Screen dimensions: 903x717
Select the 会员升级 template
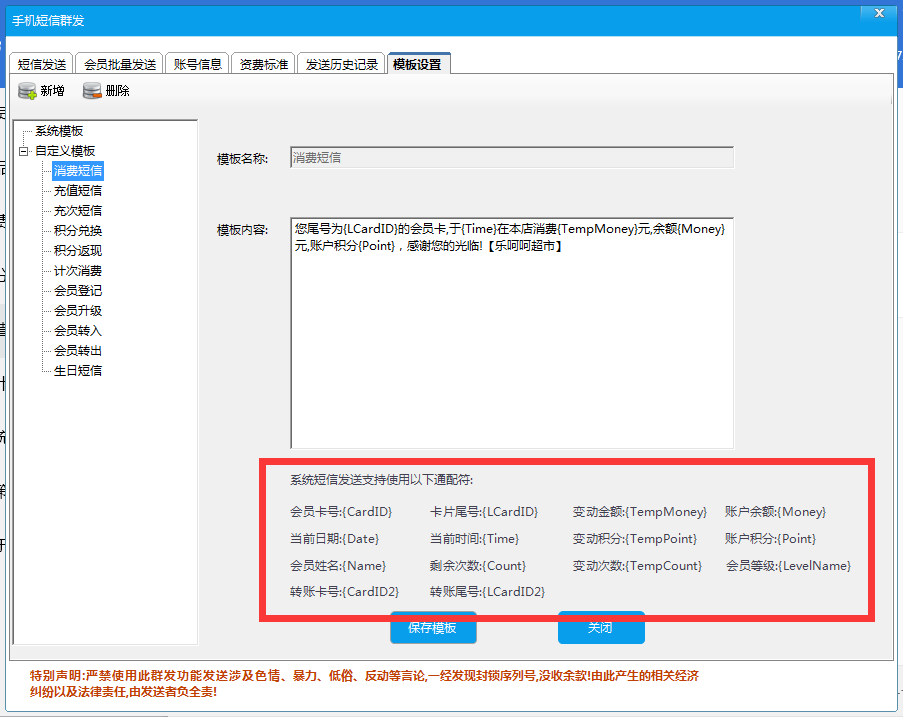click(x=78, y=311)
